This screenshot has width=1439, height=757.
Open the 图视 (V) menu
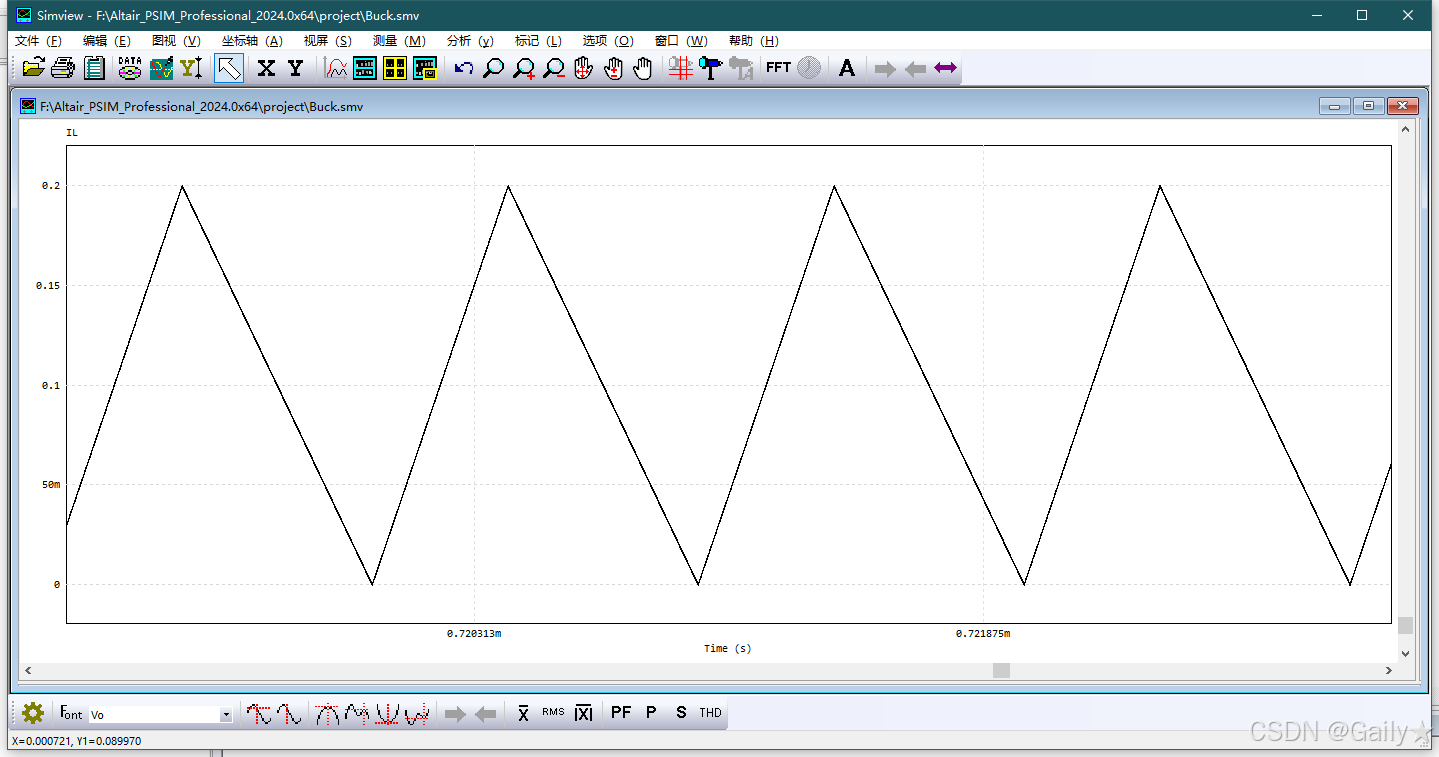point(176,41)
